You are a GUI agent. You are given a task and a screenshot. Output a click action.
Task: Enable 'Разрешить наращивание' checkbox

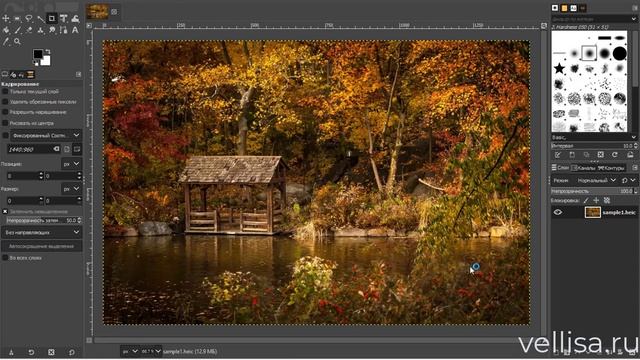click(5, 112)
